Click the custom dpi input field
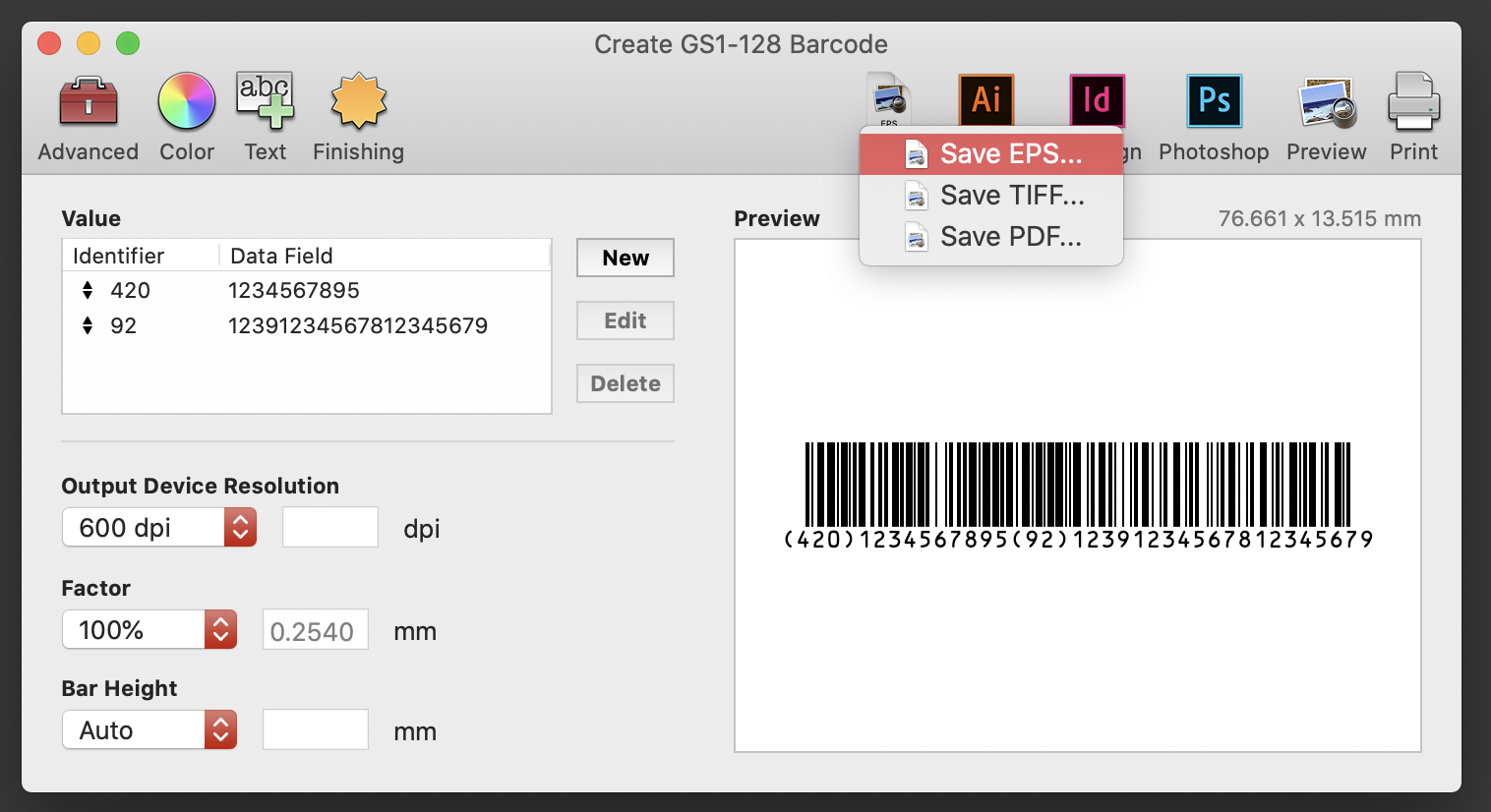The image size is (1491, 812). tap(330, 527)
